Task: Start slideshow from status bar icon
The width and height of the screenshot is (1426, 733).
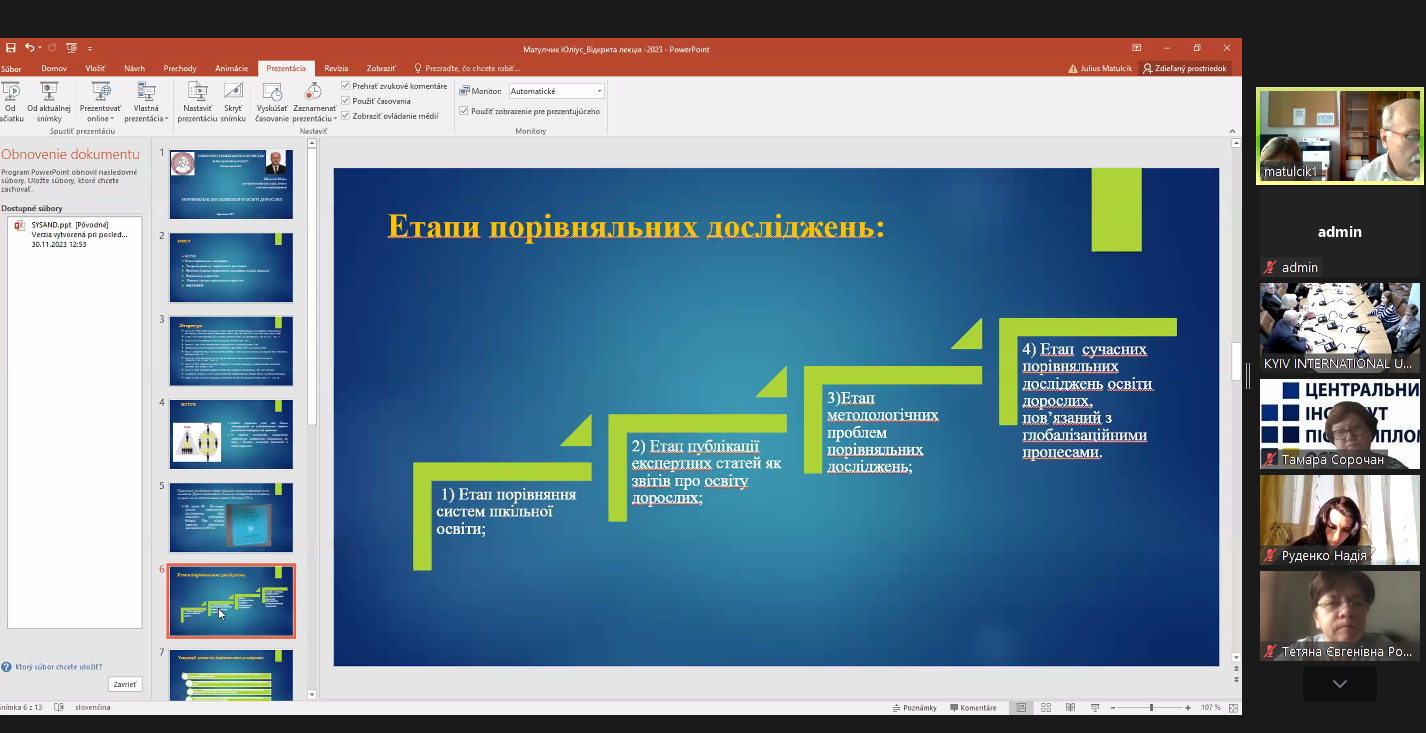Action: click(x=1095, y=708)
